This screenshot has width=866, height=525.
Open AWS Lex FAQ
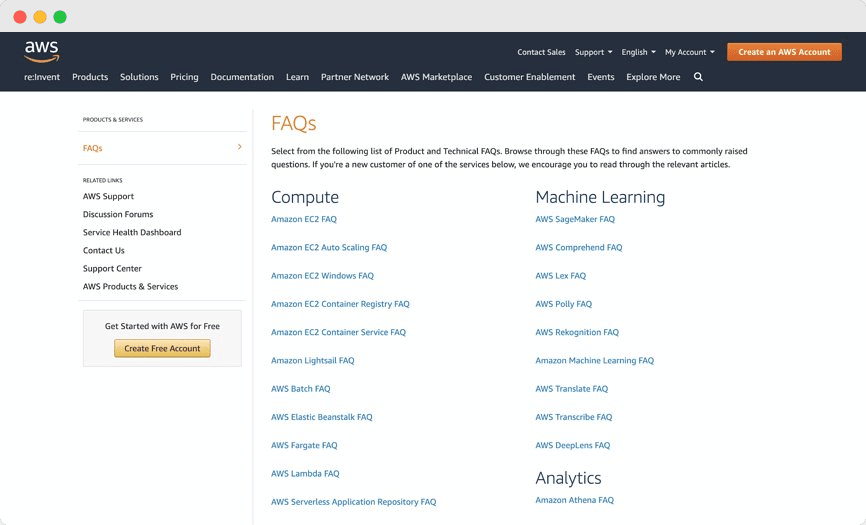pos(561,275)
